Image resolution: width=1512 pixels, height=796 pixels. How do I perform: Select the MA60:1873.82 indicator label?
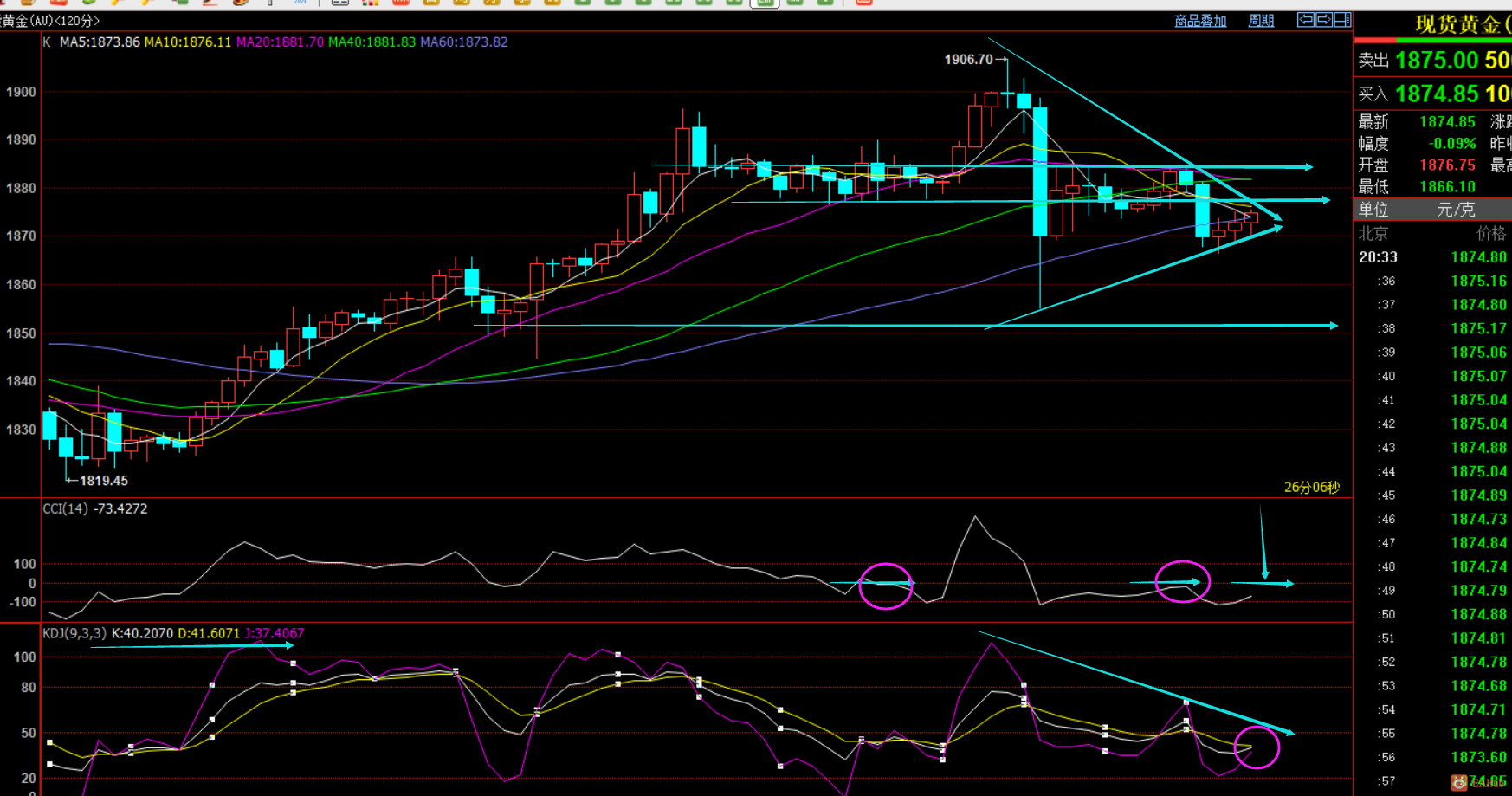463,42
